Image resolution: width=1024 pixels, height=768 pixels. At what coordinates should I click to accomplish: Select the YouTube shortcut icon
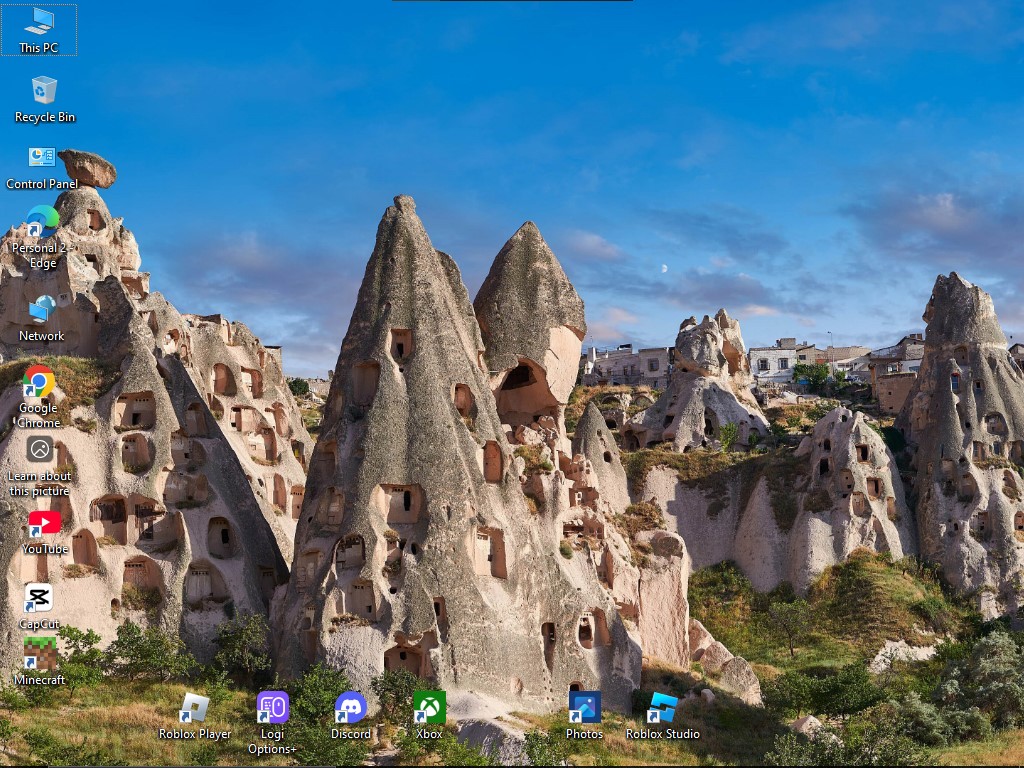44,524
